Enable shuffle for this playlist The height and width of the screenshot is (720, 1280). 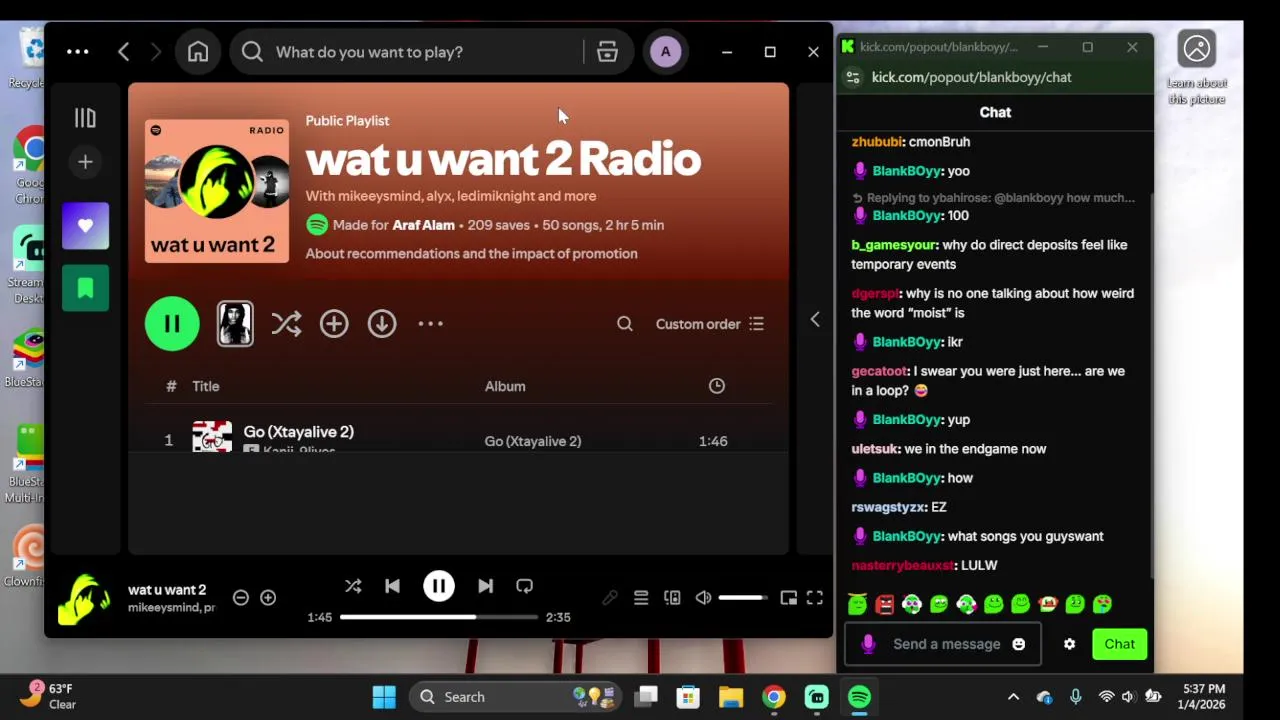pos(286,324)
